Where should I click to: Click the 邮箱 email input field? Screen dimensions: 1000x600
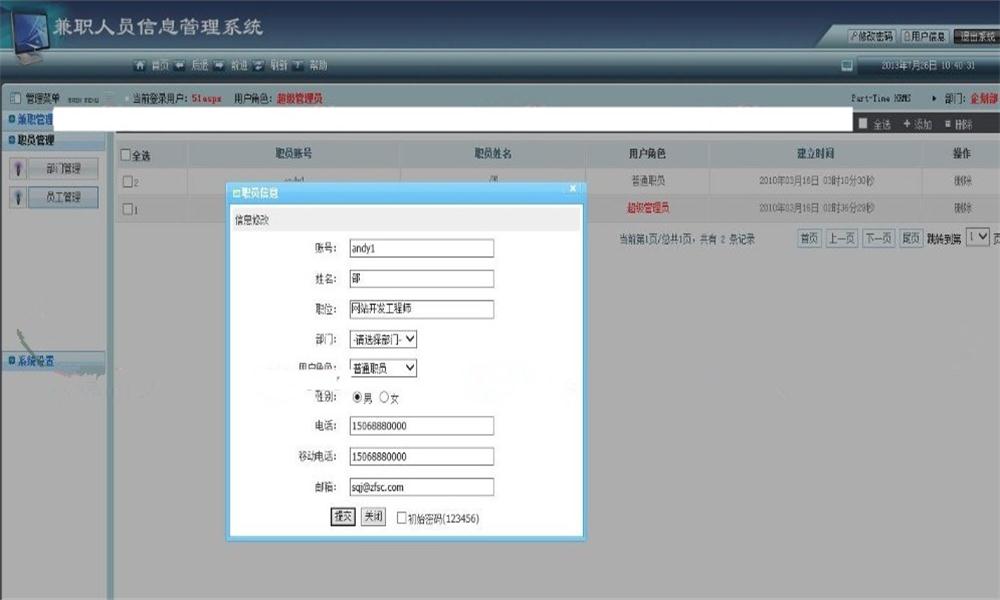[421, 487]
